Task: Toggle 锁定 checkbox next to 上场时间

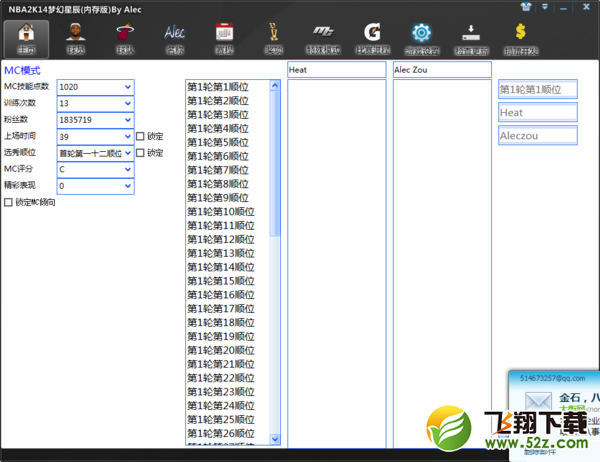Action: [140, 136]
